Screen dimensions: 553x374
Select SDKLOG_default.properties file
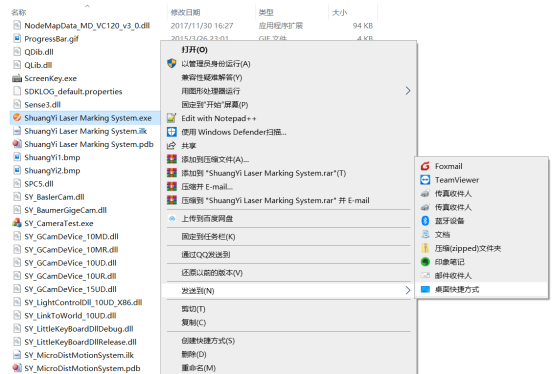[73, 91]
